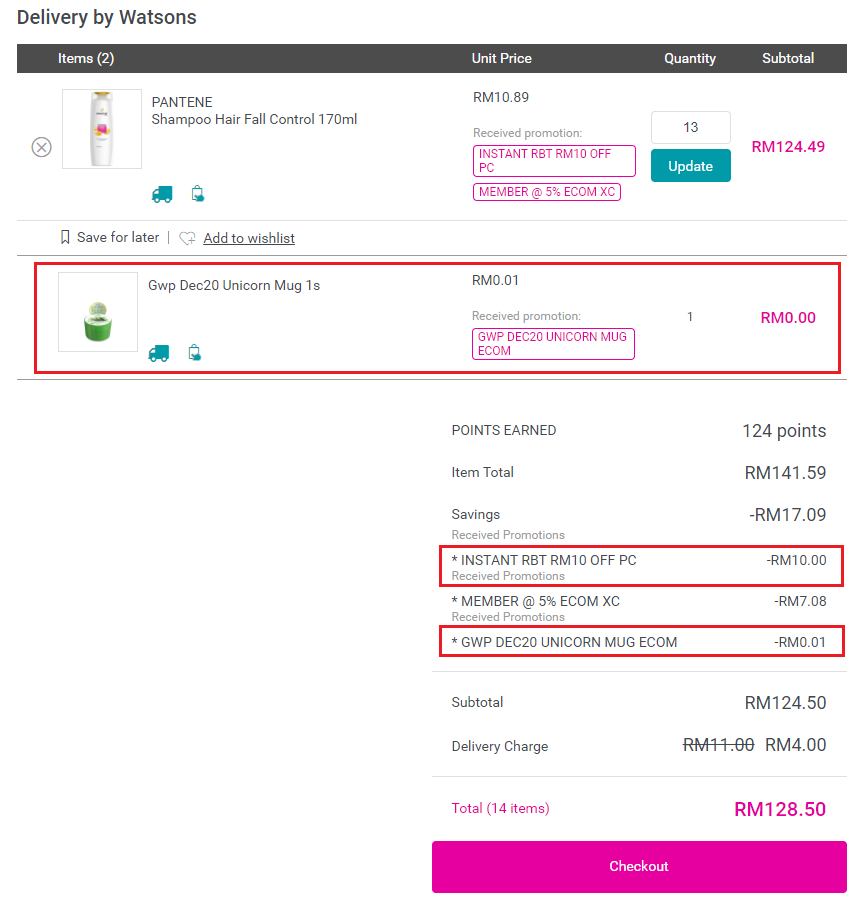
Task: Remove Pantene shampoo from the cart
Action: point(41,148)
